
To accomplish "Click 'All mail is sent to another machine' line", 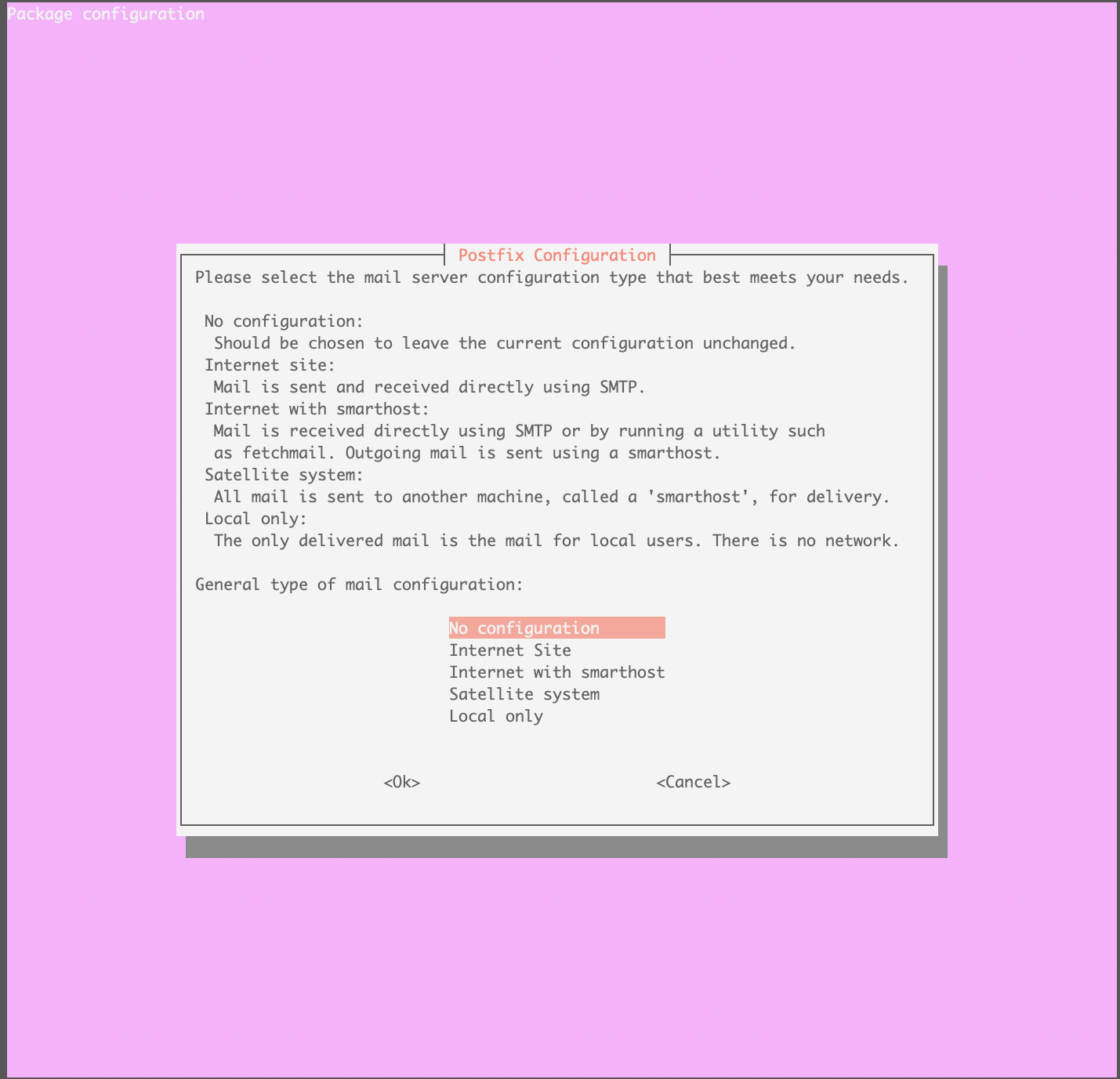I will pyautogui.click(x=553, y=497).
